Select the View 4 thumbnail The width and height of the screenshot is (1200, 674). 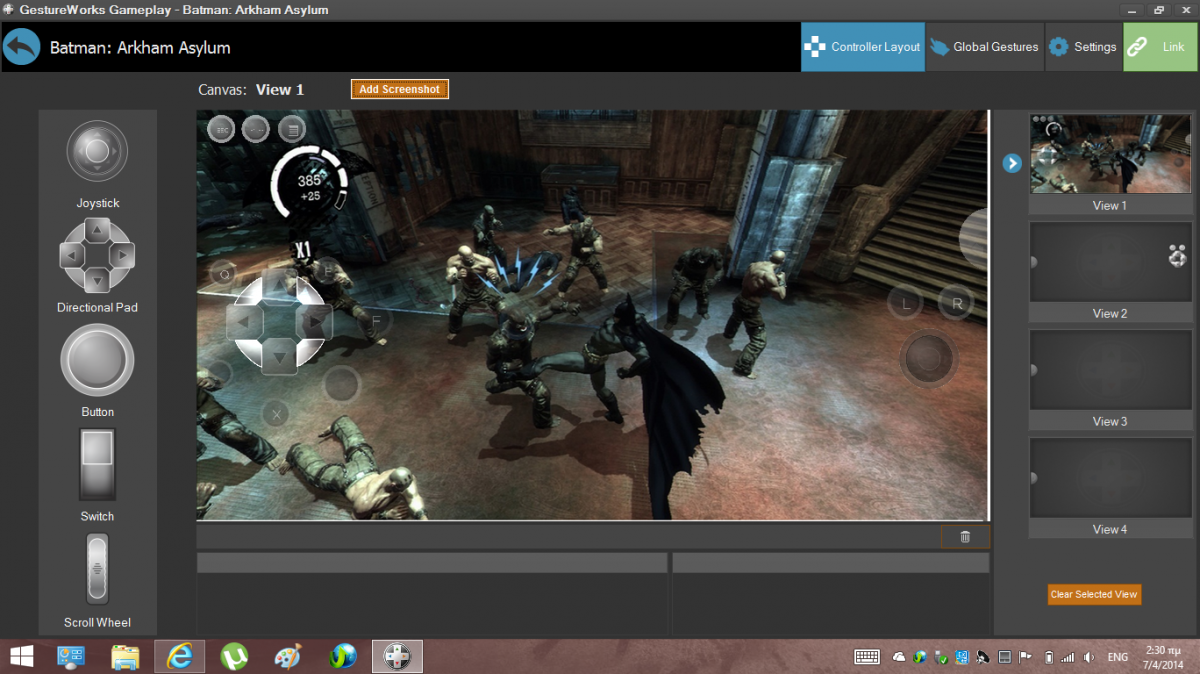click(x=1110, y=478)
